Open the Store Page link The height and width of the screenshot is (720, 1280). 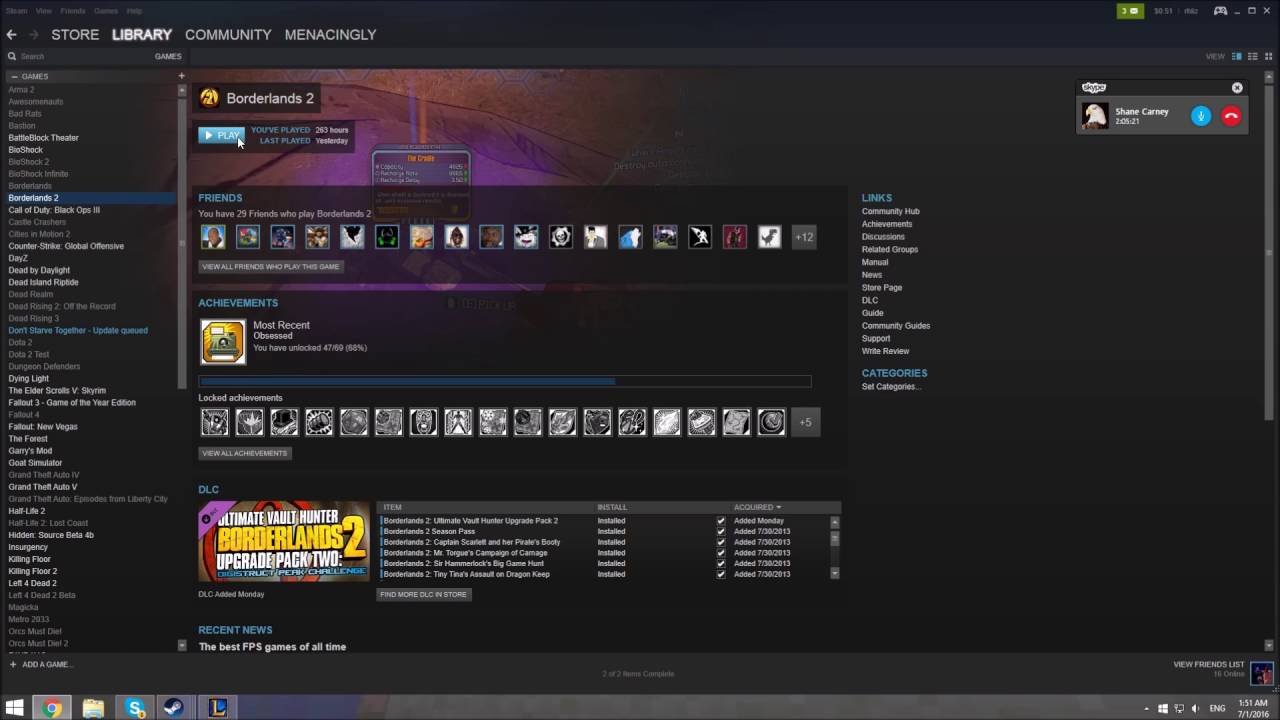click(882, 288)
